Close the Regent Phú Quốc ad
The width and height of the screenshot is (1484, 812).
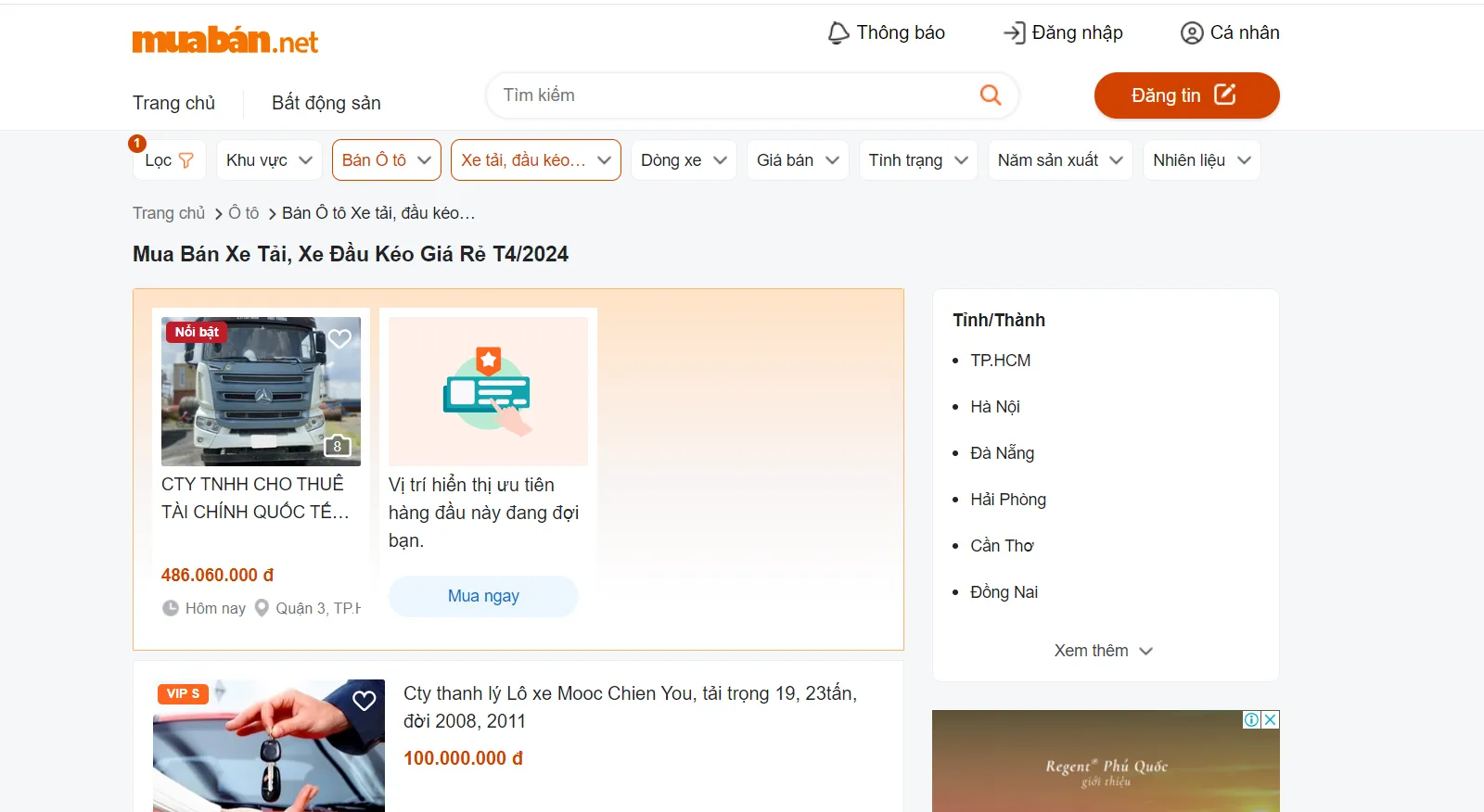(1271, 719)
